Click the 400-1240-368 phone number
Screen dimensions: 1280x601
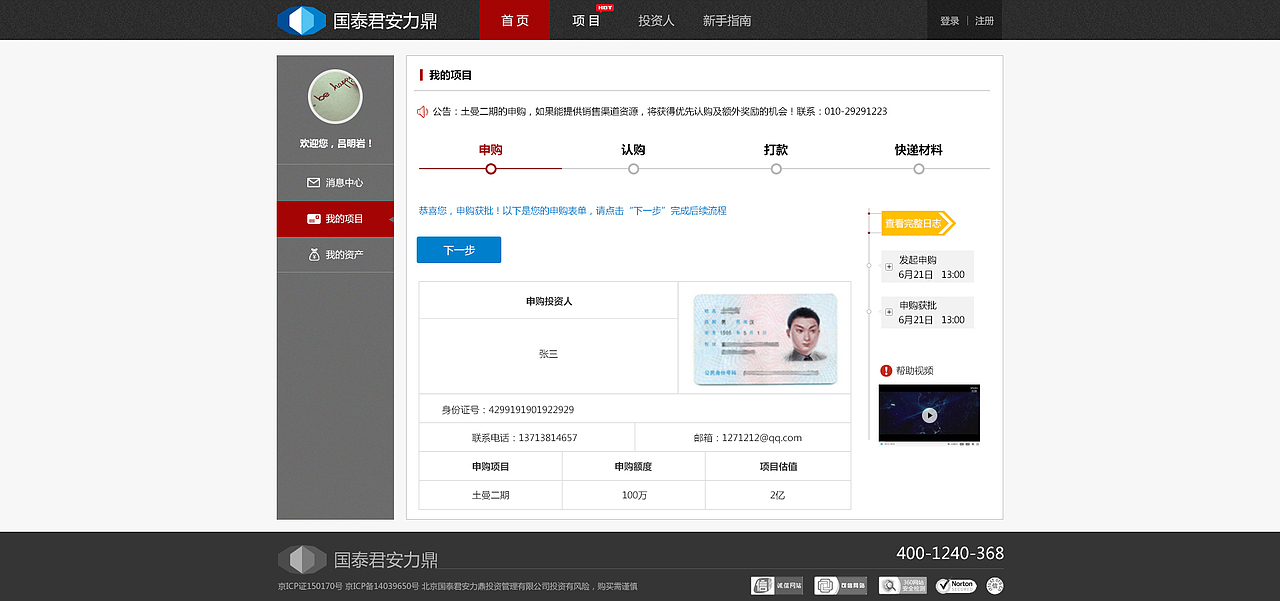[x=950, y=554]
